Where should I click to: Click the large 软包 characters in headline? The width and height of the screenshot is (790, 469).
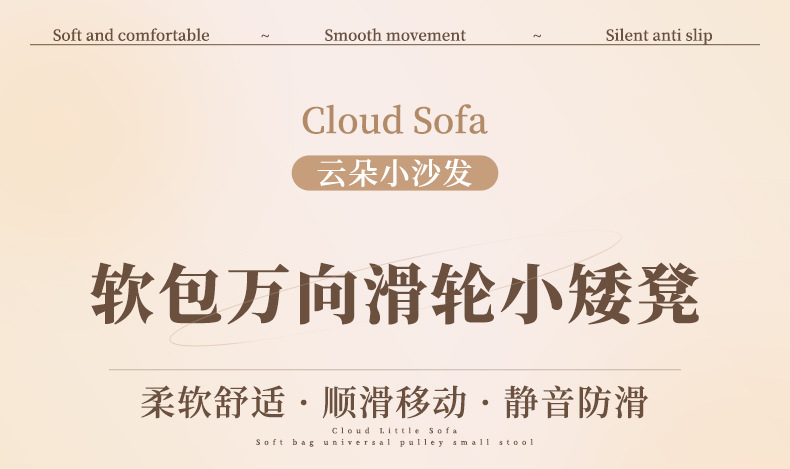(155, 295)
